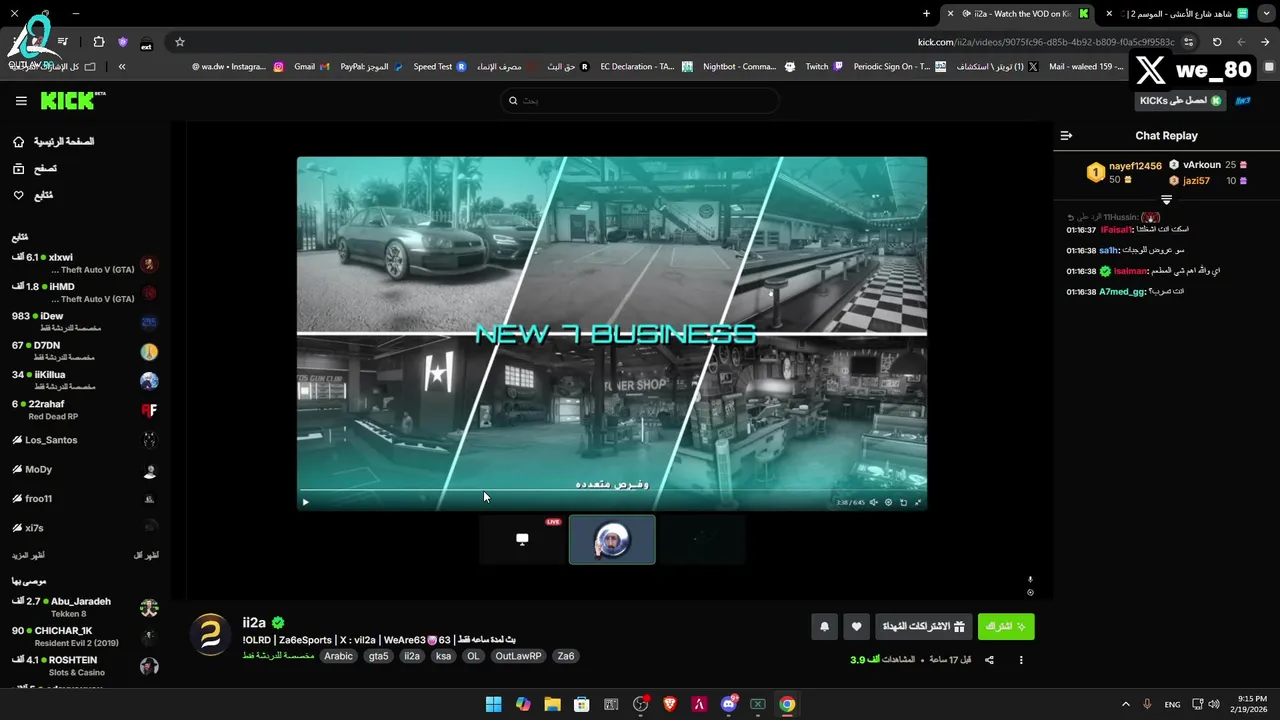Open browser extensions puzzle icon
Image resolution: width=1280 pixels, height=720 pixels.
pyautogui.click(x=98, y=42)
